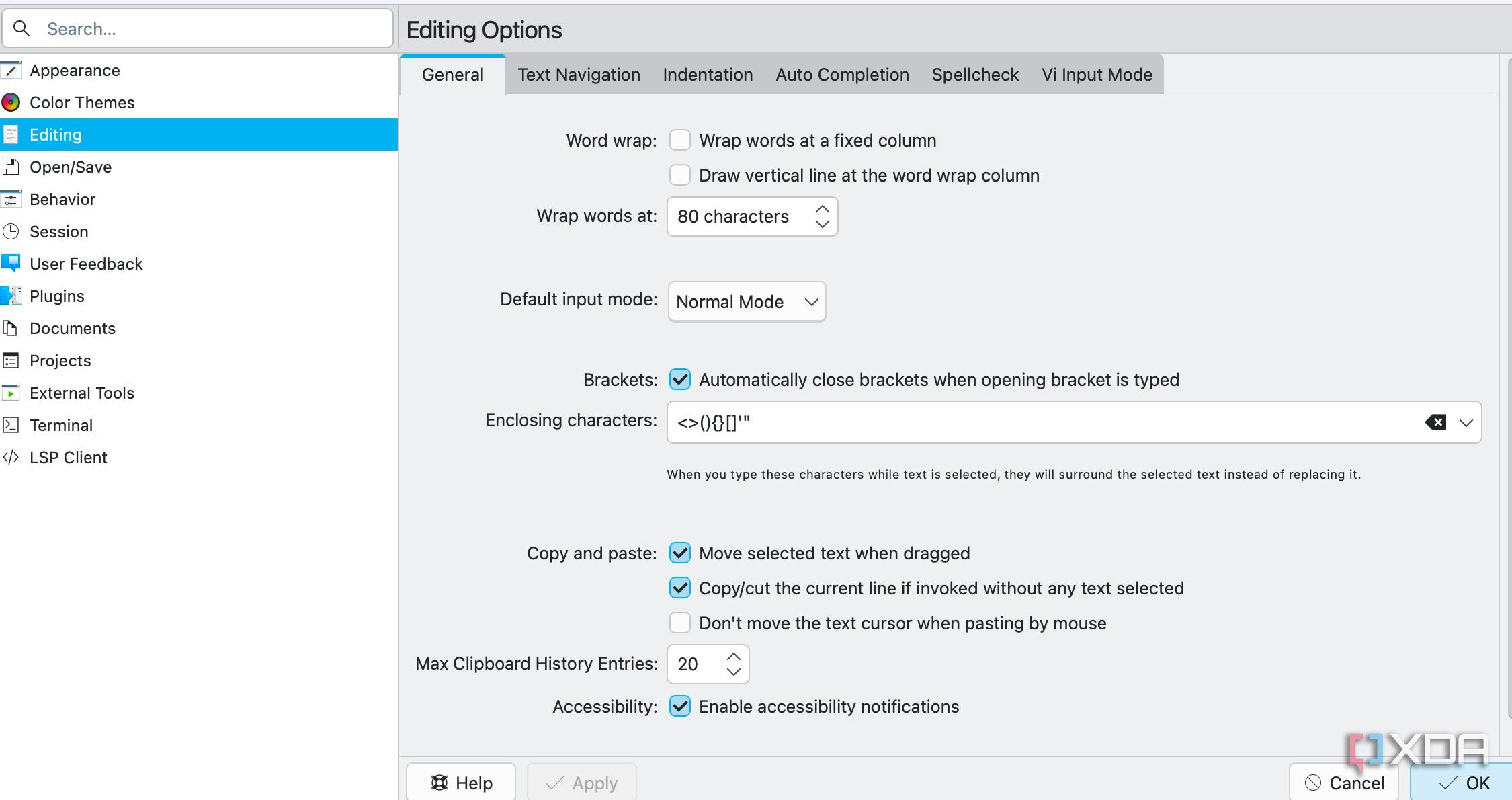Increase Max Clipboard History Entries value

pyautogui.click(x=734, y=656)
